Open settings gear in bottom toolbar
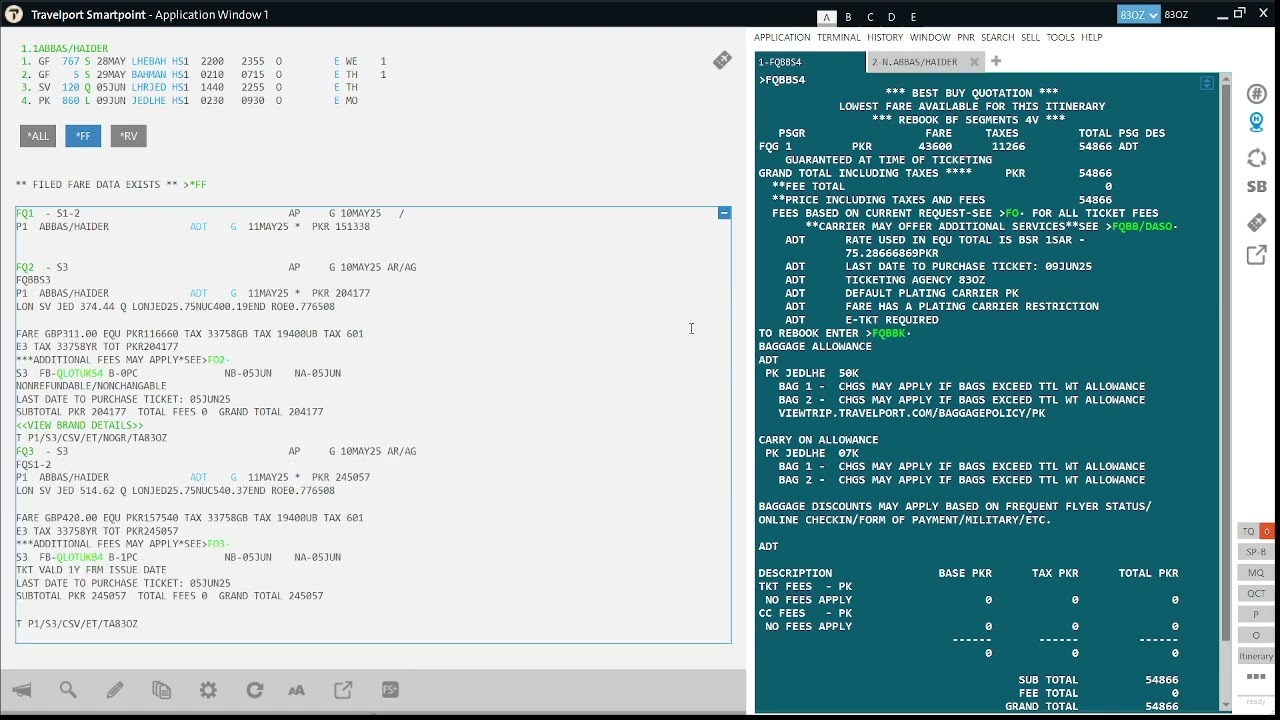Image resolution: width=1280 pixels, height=720 pixels. [208, 690]
